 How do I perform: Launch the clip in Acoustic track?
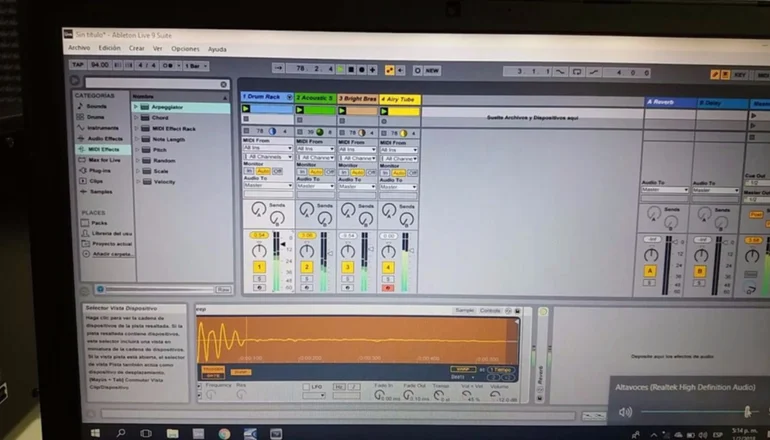point(300,110)
